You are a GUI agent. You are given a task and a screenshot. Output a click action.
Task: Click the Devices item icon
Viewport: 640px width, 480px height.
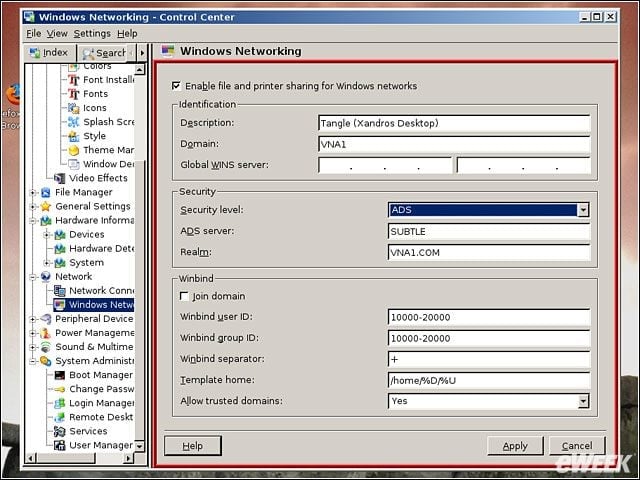[x=60, y=235]
